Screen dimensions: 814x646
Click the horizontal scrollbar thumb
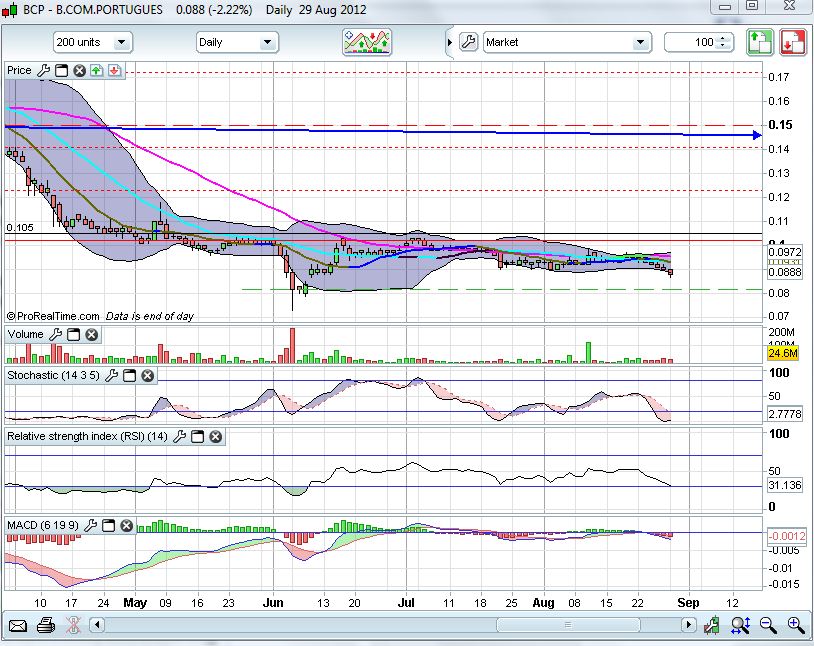568,625
